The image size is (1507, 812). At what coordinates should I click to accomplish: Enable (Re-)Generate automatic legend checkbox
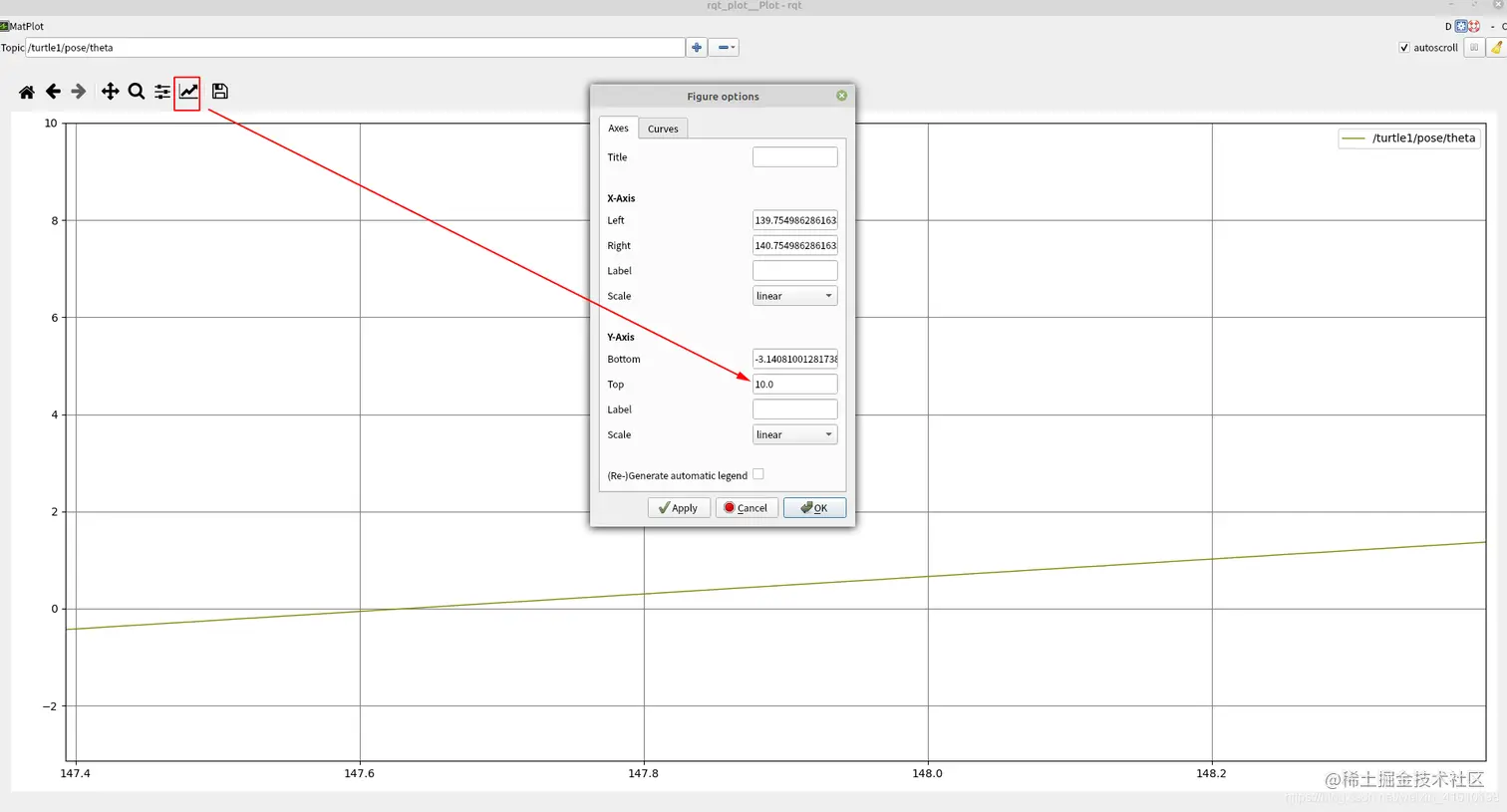758,474
